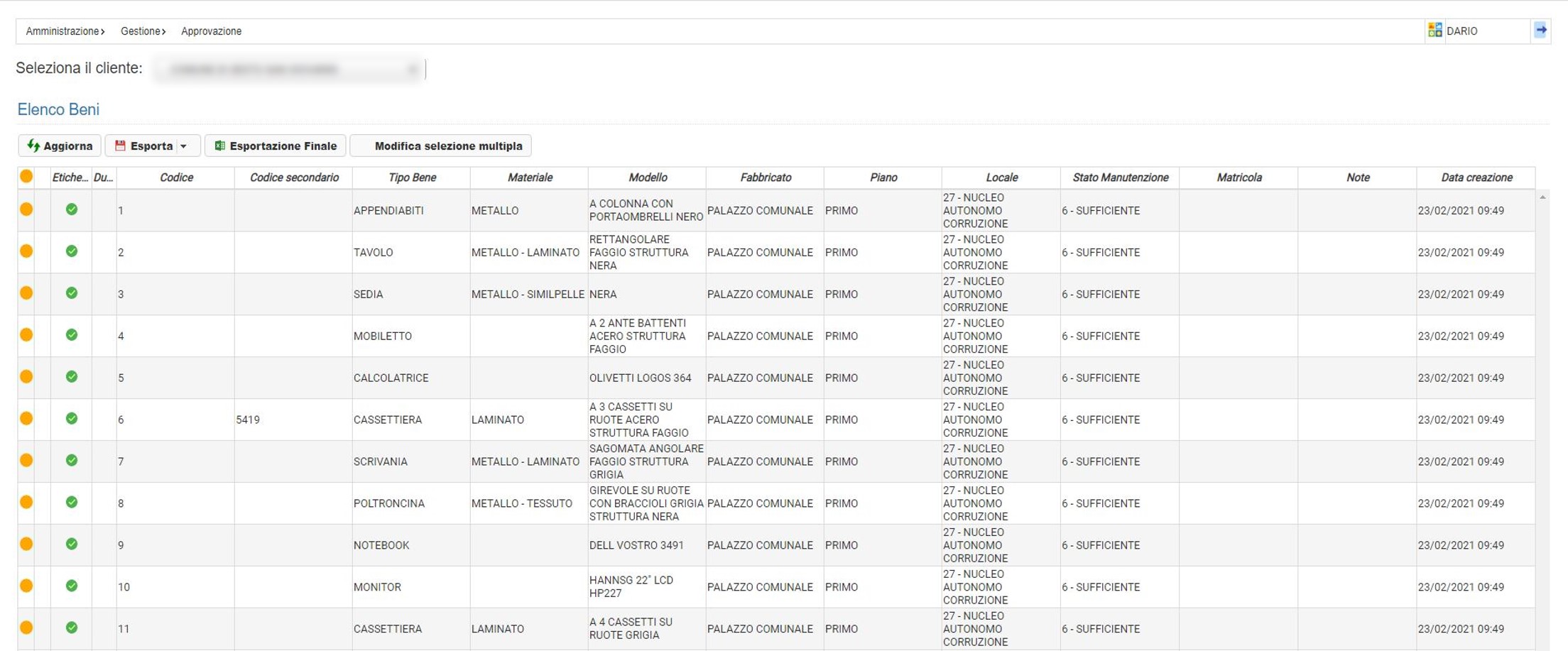Sort by the Locale column header
This screenshot has height=651, width=1568.
click(1001, 177)
